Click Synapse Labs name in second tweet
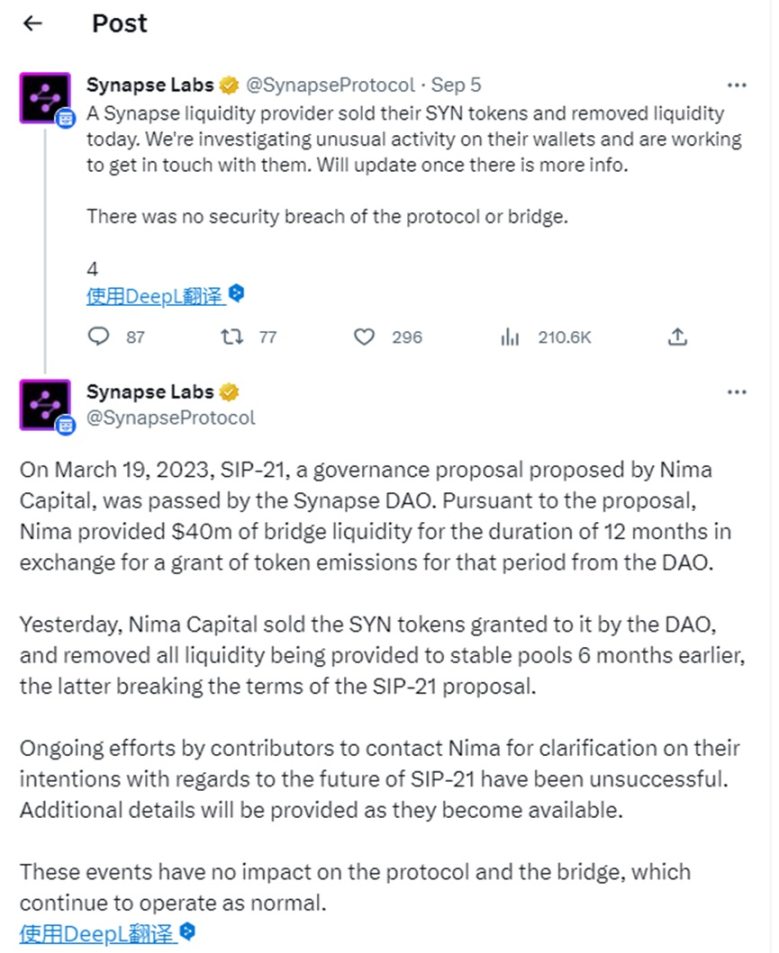 pyautogui.click(x=150, y=391)
